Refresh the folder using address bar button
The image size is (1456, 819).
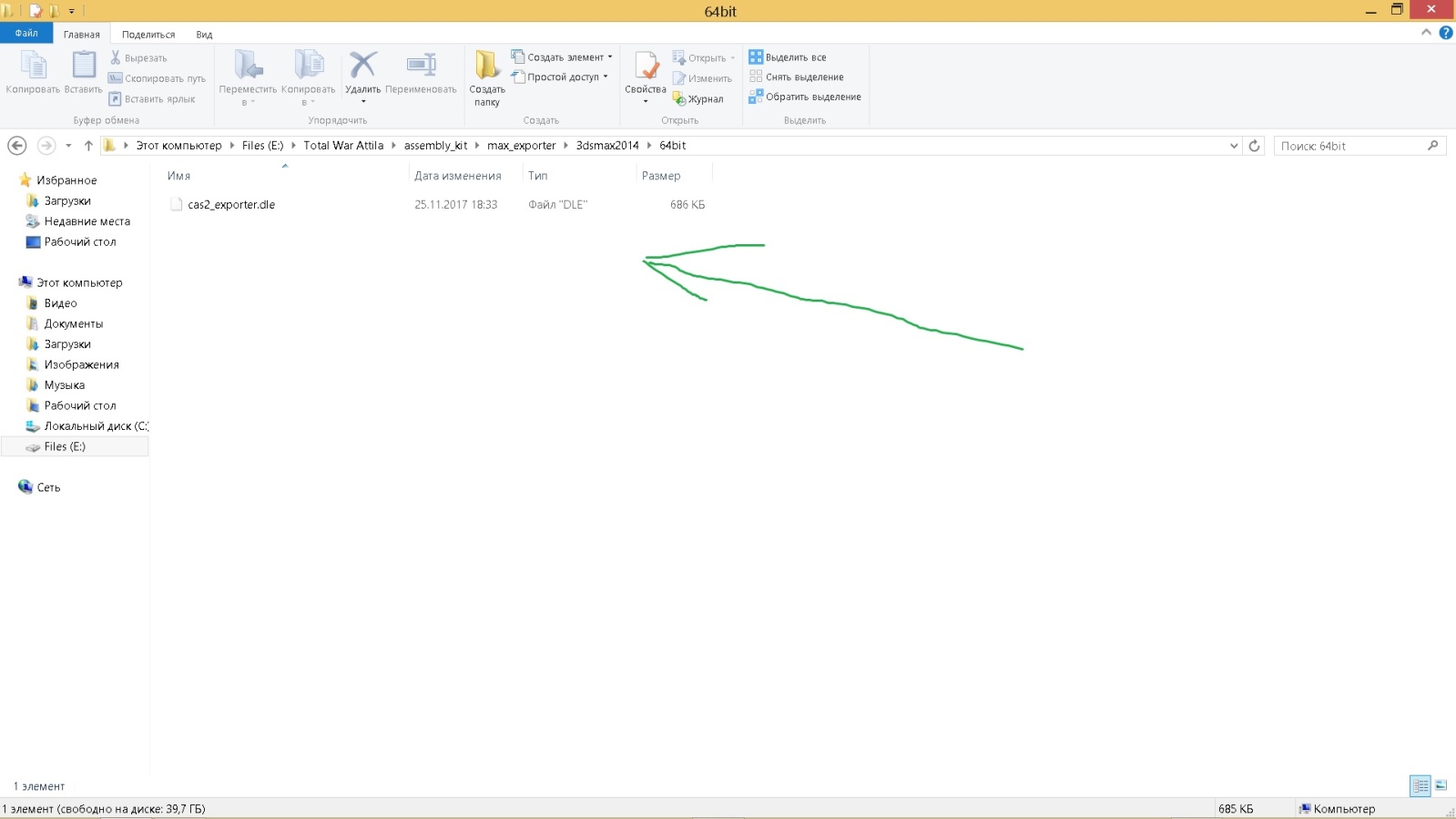tap(1254, 146)
